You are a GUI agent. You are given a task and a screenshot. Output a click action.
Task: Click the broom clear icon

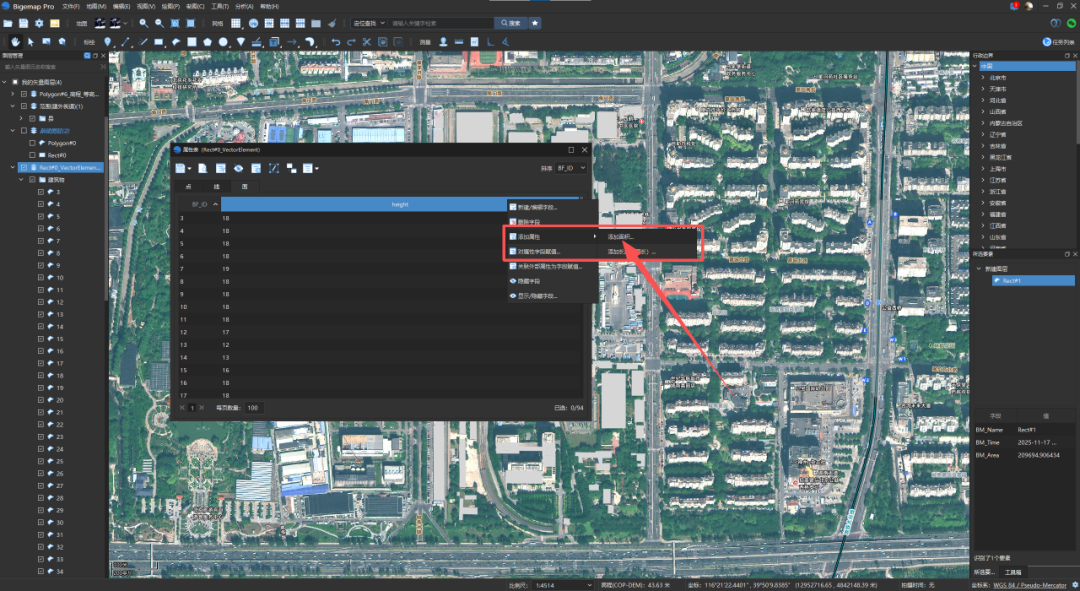click(332, 23)
